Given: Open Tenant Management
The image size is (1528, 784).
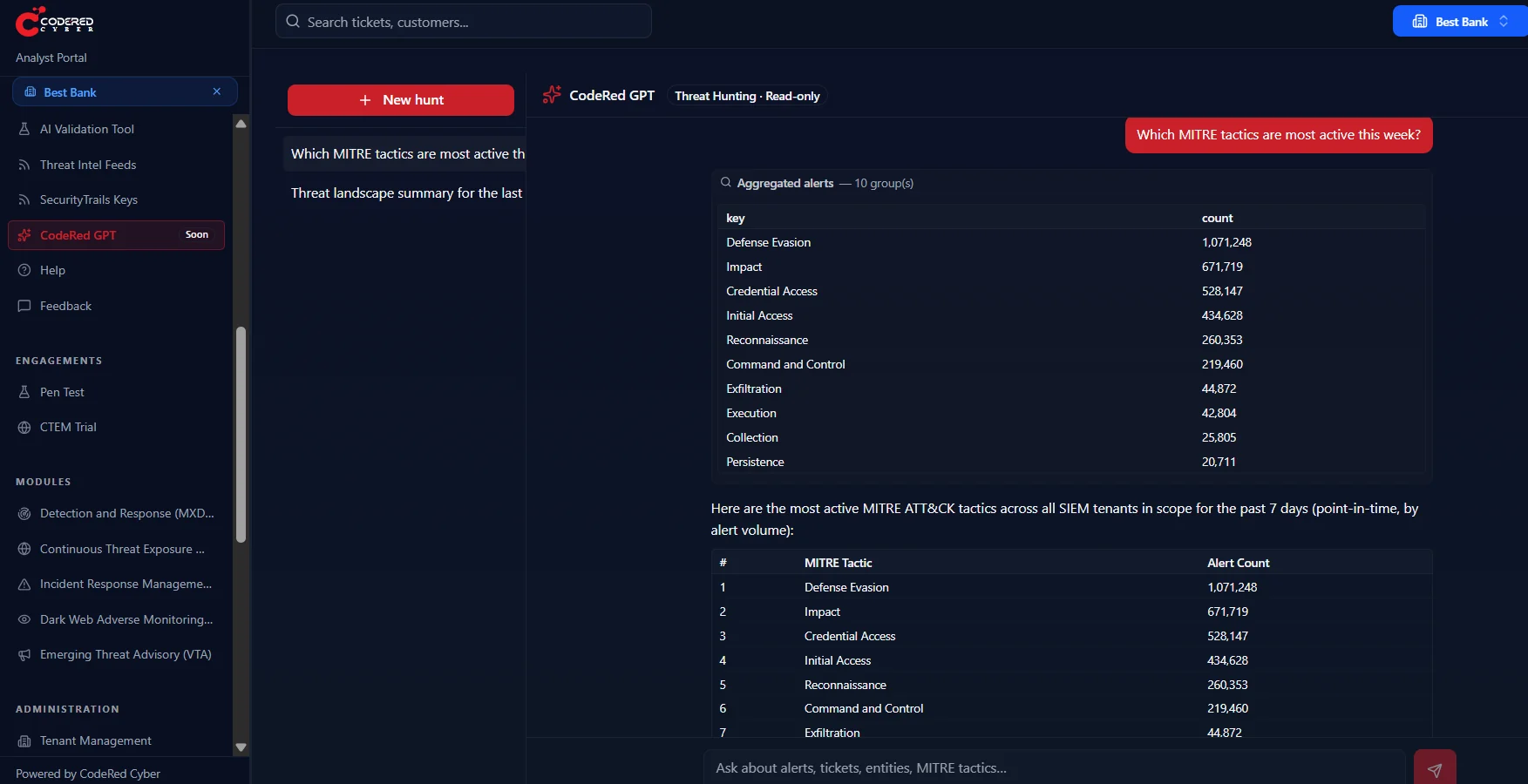Looking at the screenshot, I should tap(96, 740).
